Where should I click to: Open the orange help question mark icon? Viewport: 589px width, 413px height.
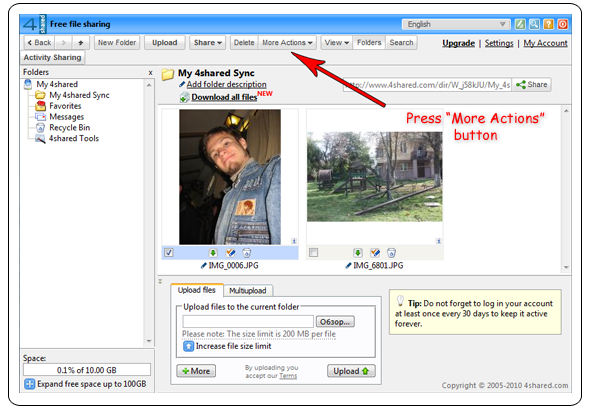[x=548, y=24]
